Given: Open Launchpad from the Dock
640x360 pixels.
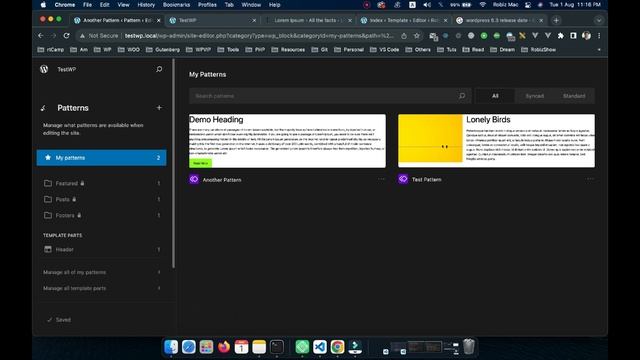Looking at the screenshot, I should [x=206, y=347].
